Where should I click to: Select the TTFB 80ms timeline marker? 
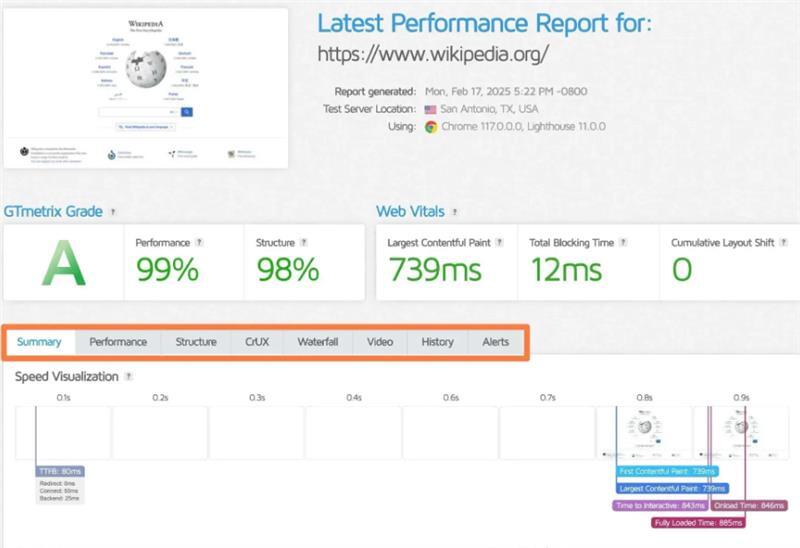click(x=60, y=471)
